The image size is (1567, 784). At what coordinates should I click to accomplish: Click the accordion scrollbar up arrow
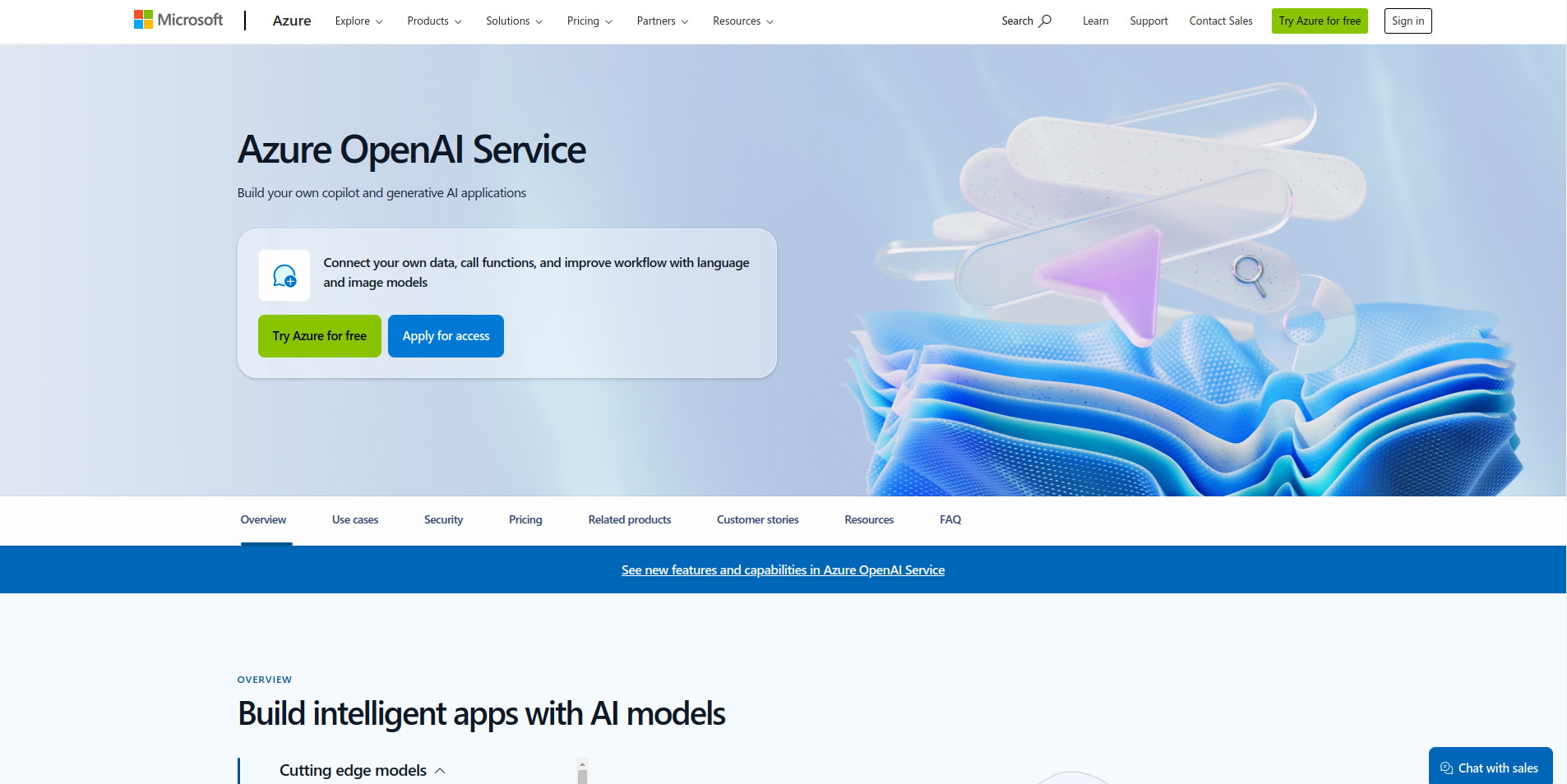[582, 764]
